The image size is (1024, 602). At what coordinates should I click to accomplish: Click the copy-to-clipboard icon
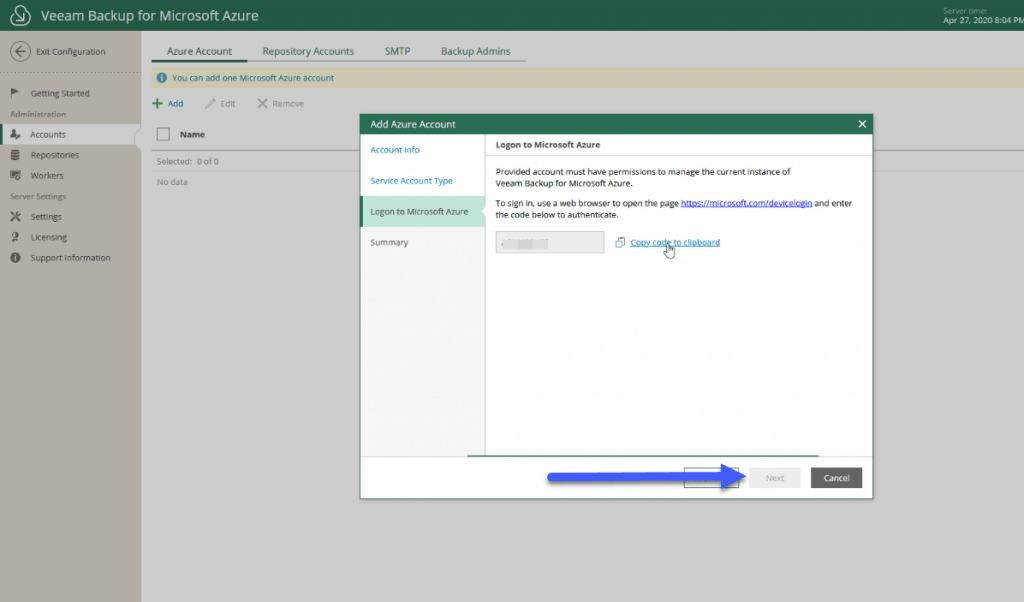(620, 242)
